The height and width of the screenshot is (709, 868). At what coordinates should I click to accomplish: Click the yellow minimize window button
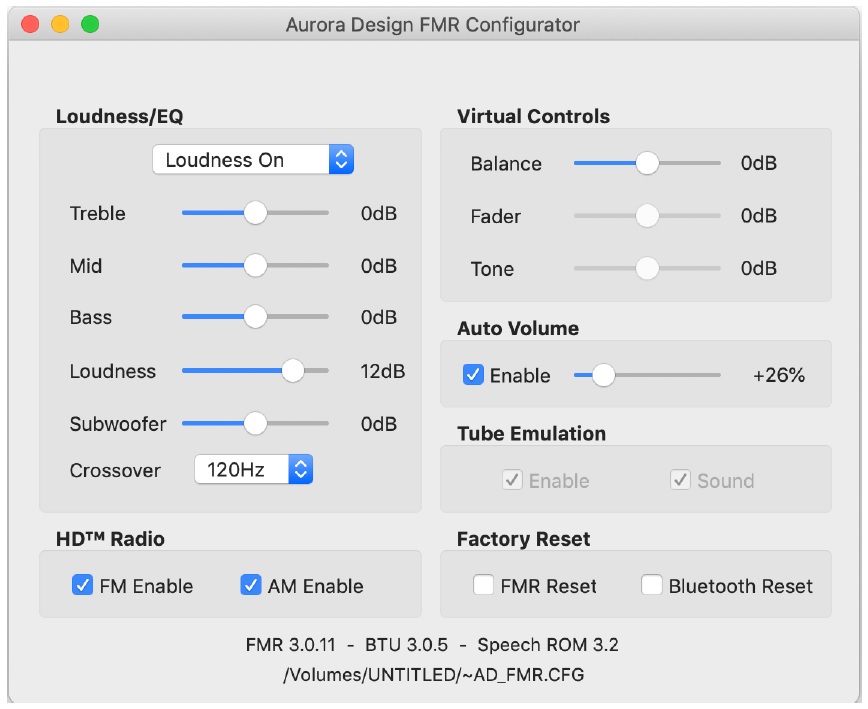click(60, 25)
